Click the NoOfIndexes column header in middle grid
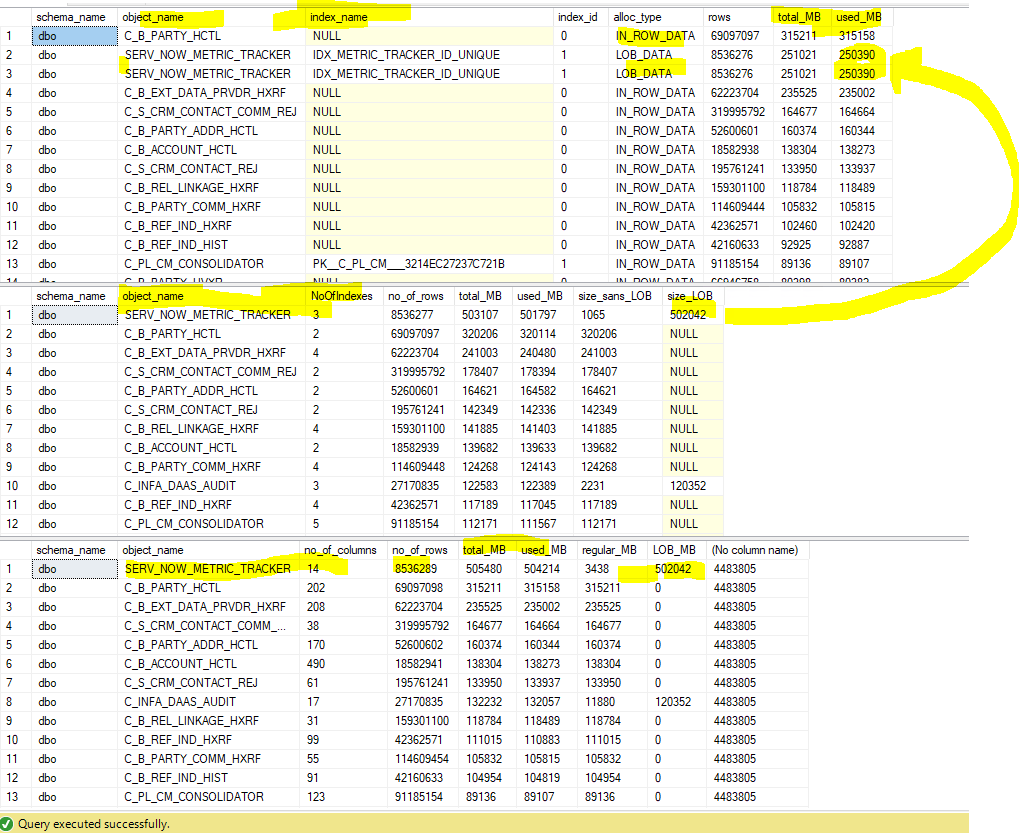1019x833 pixels. coord(342,296)
